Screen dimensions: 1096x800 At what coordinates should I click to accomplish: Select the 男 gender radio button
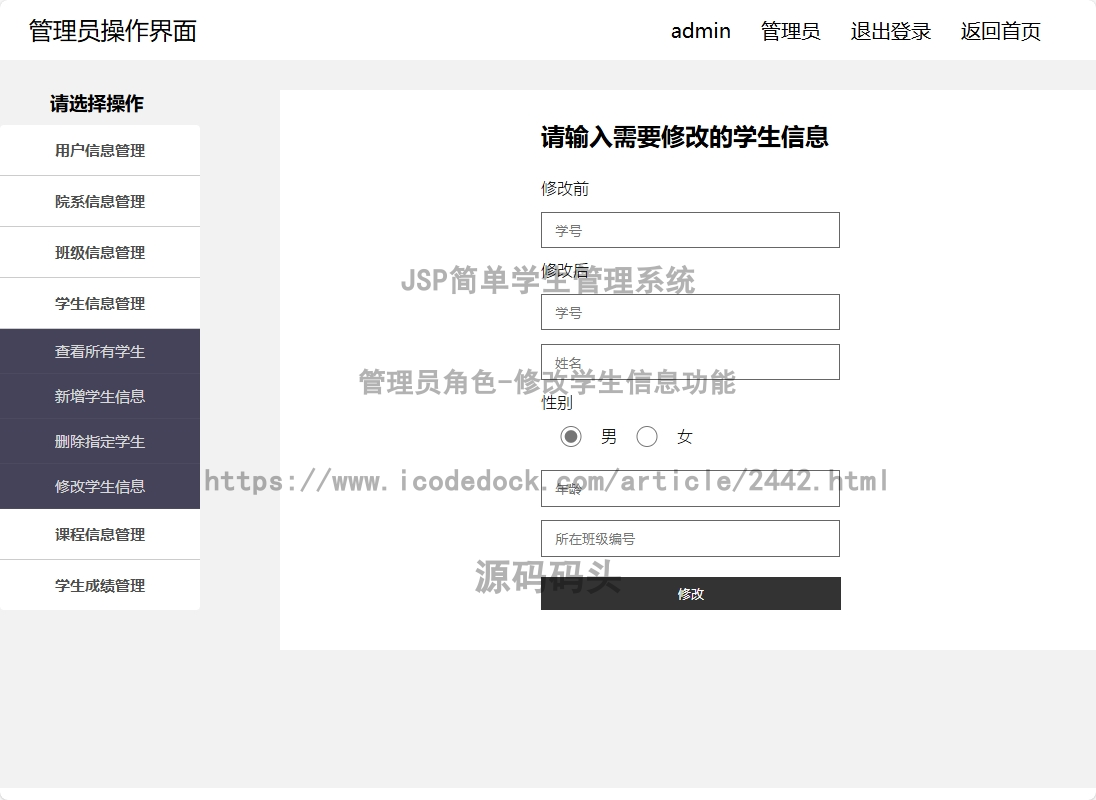coord(570,437)
